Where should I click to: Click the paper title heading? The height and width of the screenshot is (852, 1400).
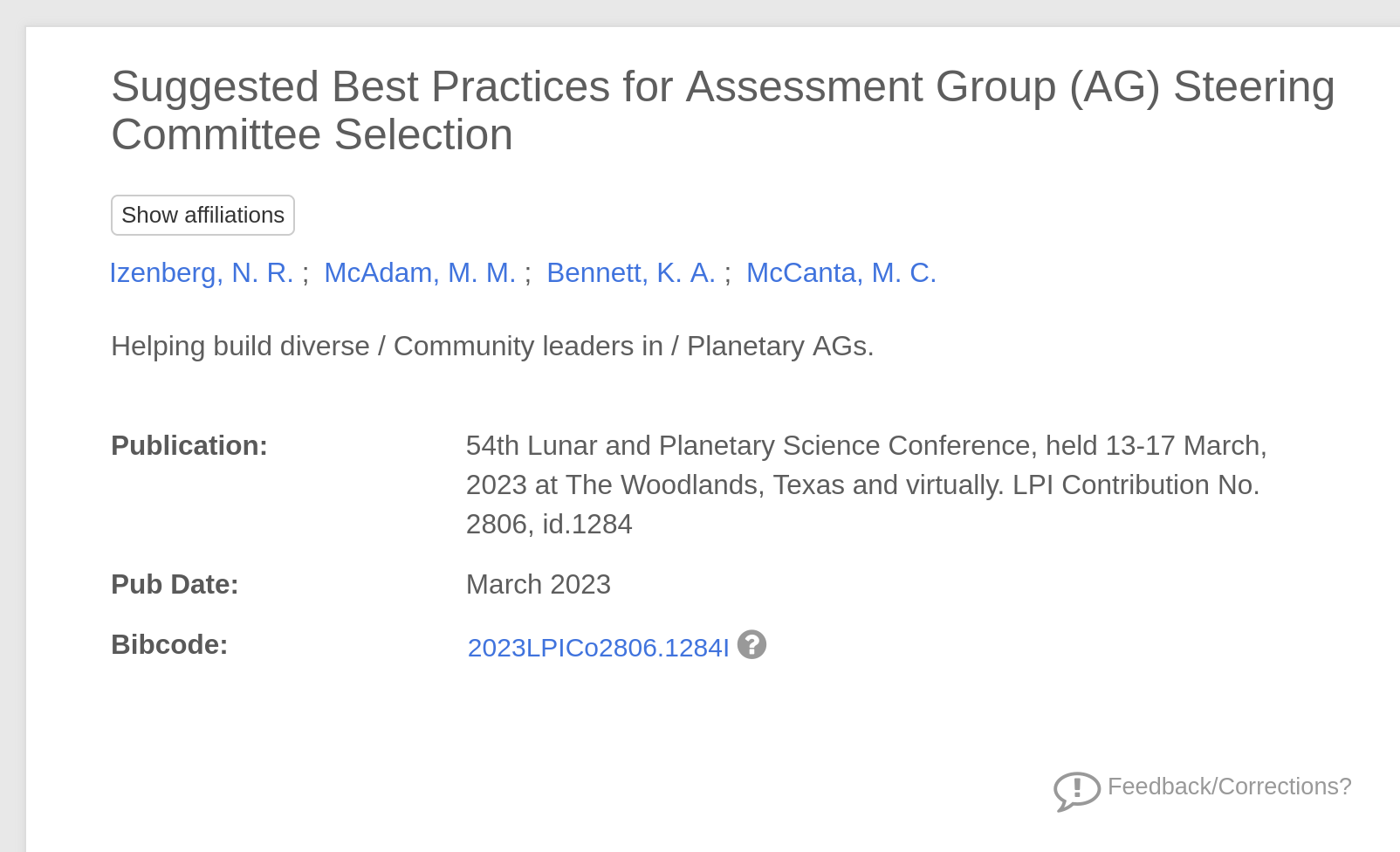pyautogui.click(x=722, y=87)
